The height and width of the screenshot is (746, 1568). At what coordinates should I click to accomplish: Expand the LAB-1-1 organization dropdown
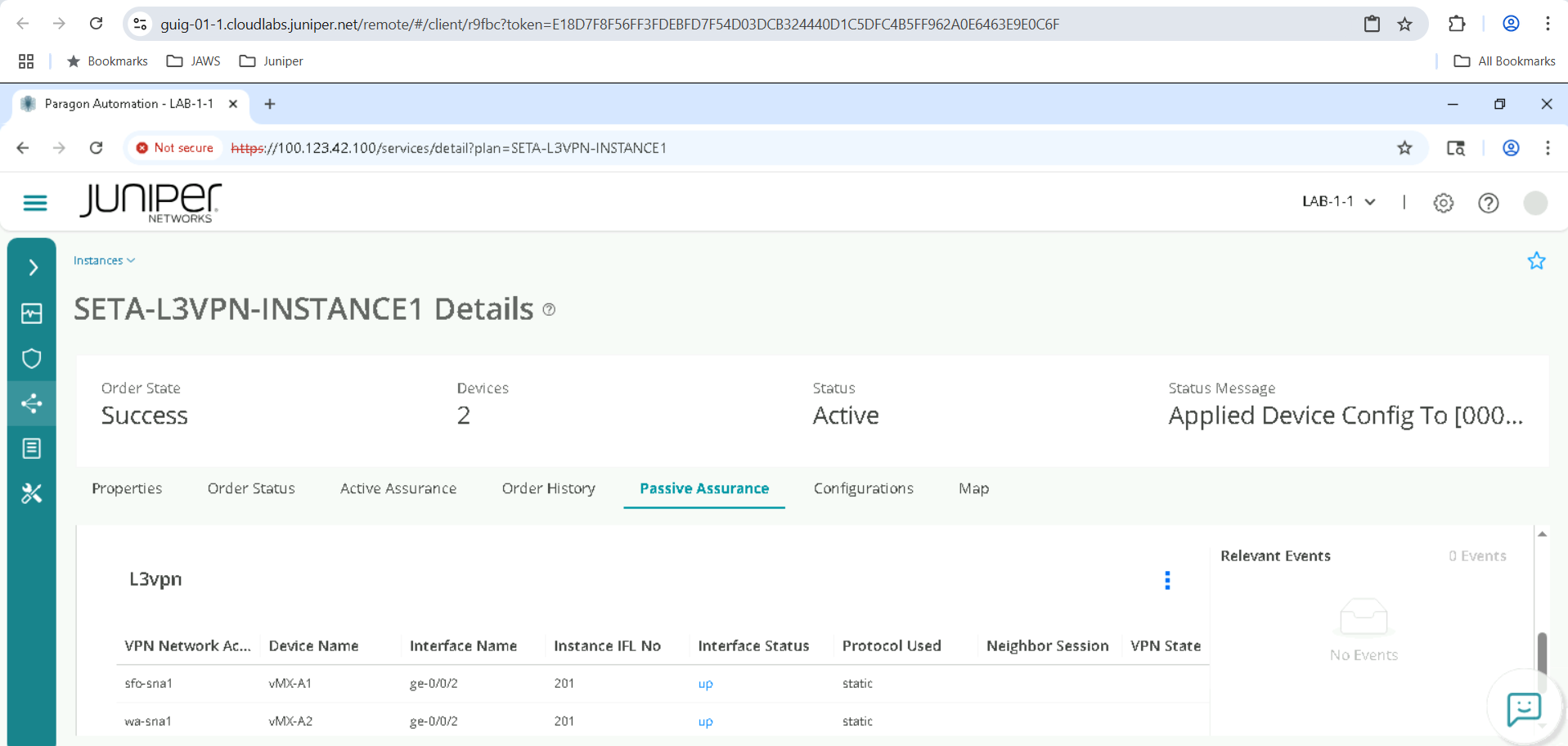point(1338,202)
